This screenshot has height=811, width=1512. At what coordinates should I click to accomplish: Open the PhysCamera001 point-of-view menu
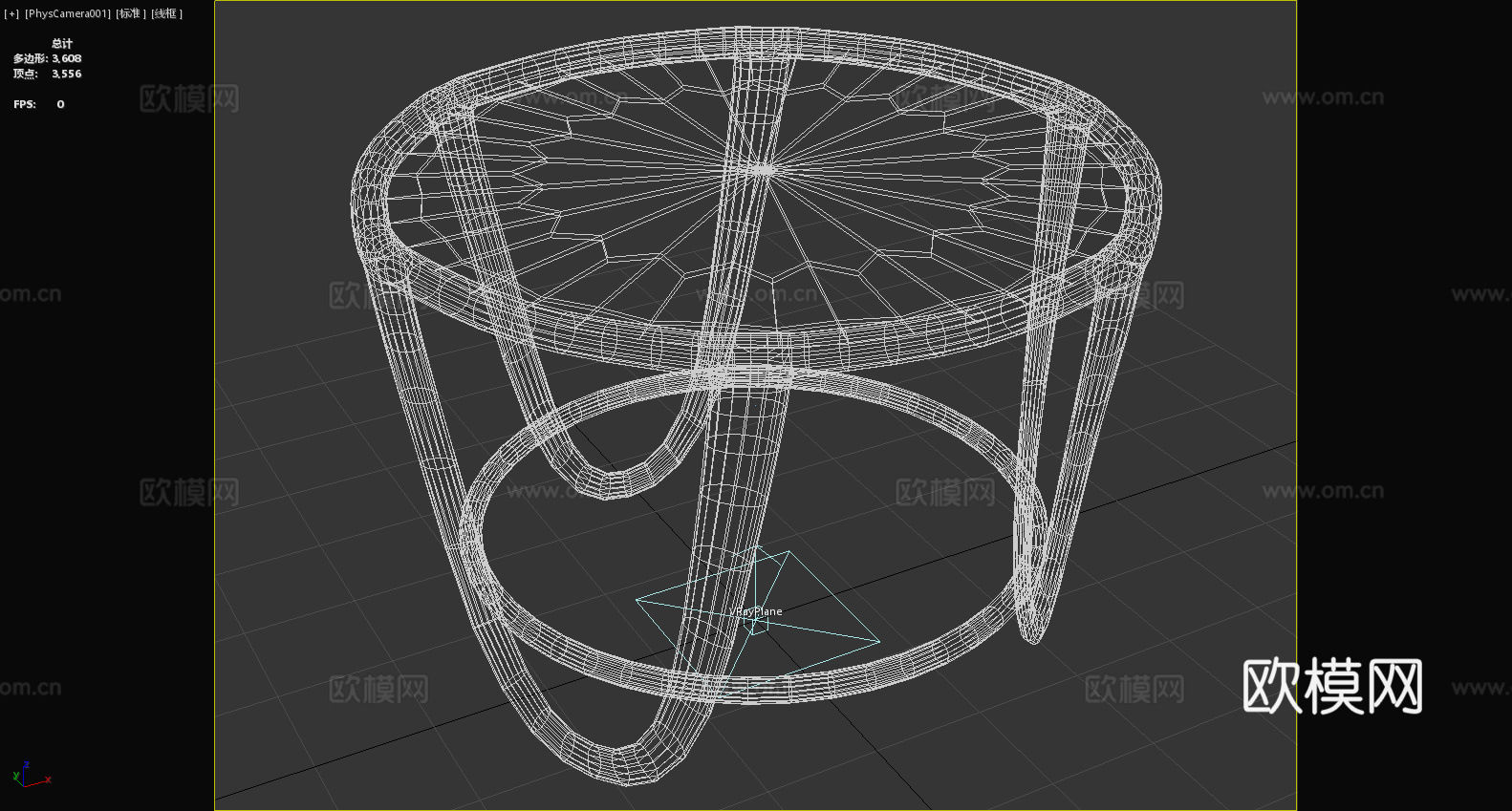tap(68, 13)
